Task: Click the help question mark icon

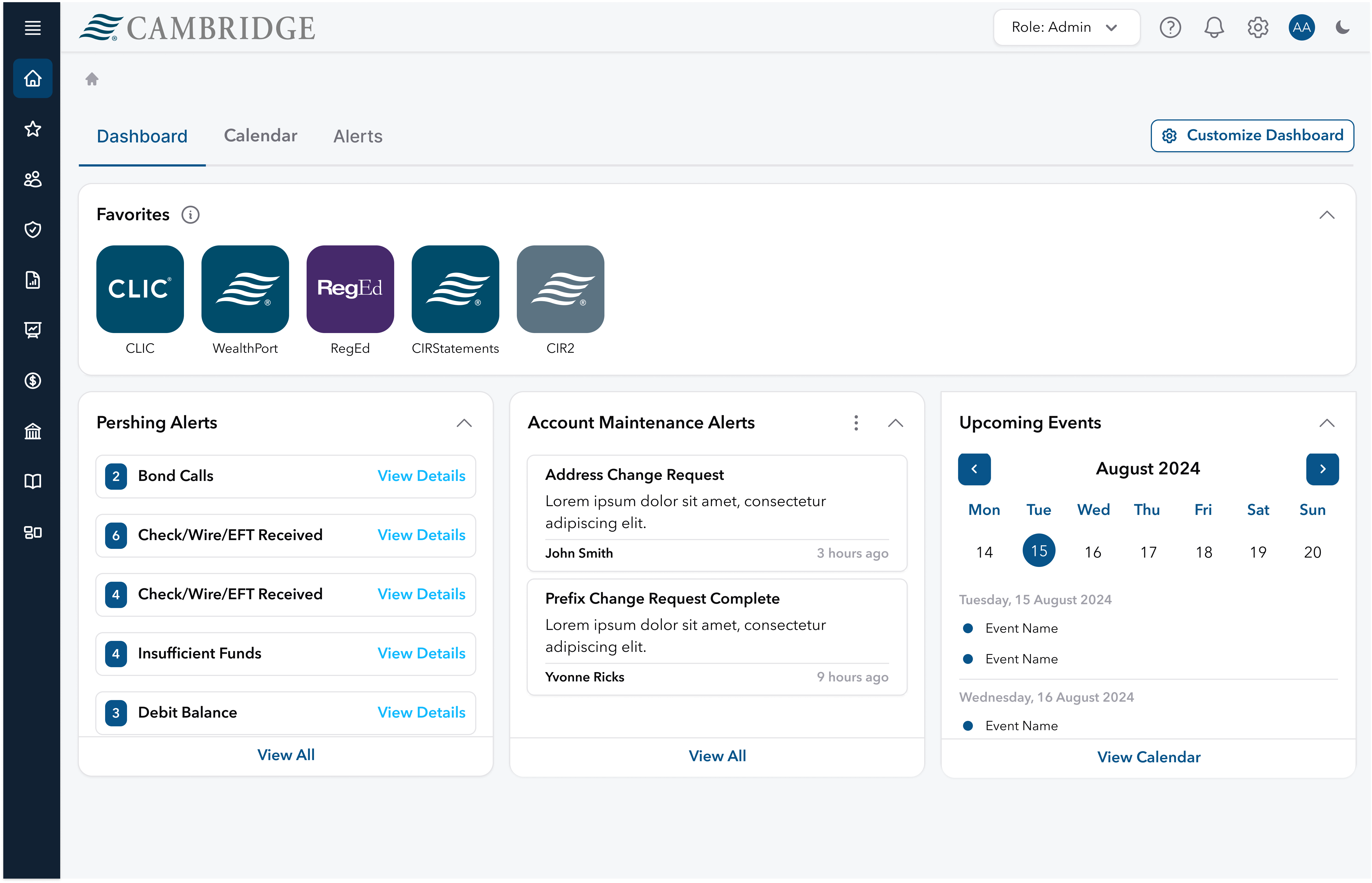Action: click(x=1170, y=27)
